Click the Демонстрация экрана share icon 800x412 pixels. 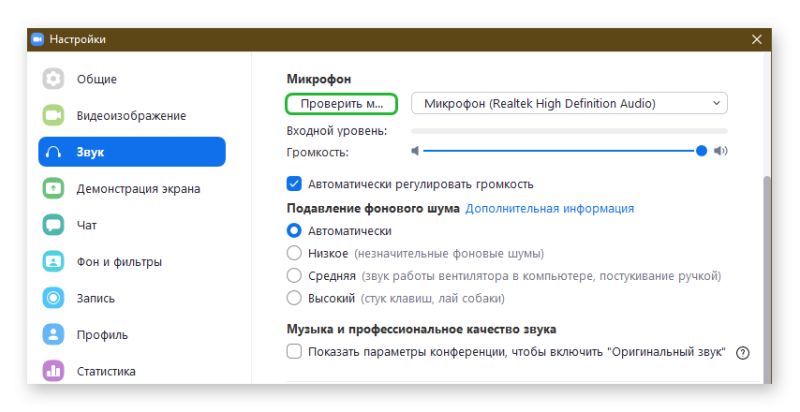click(53, 189)
